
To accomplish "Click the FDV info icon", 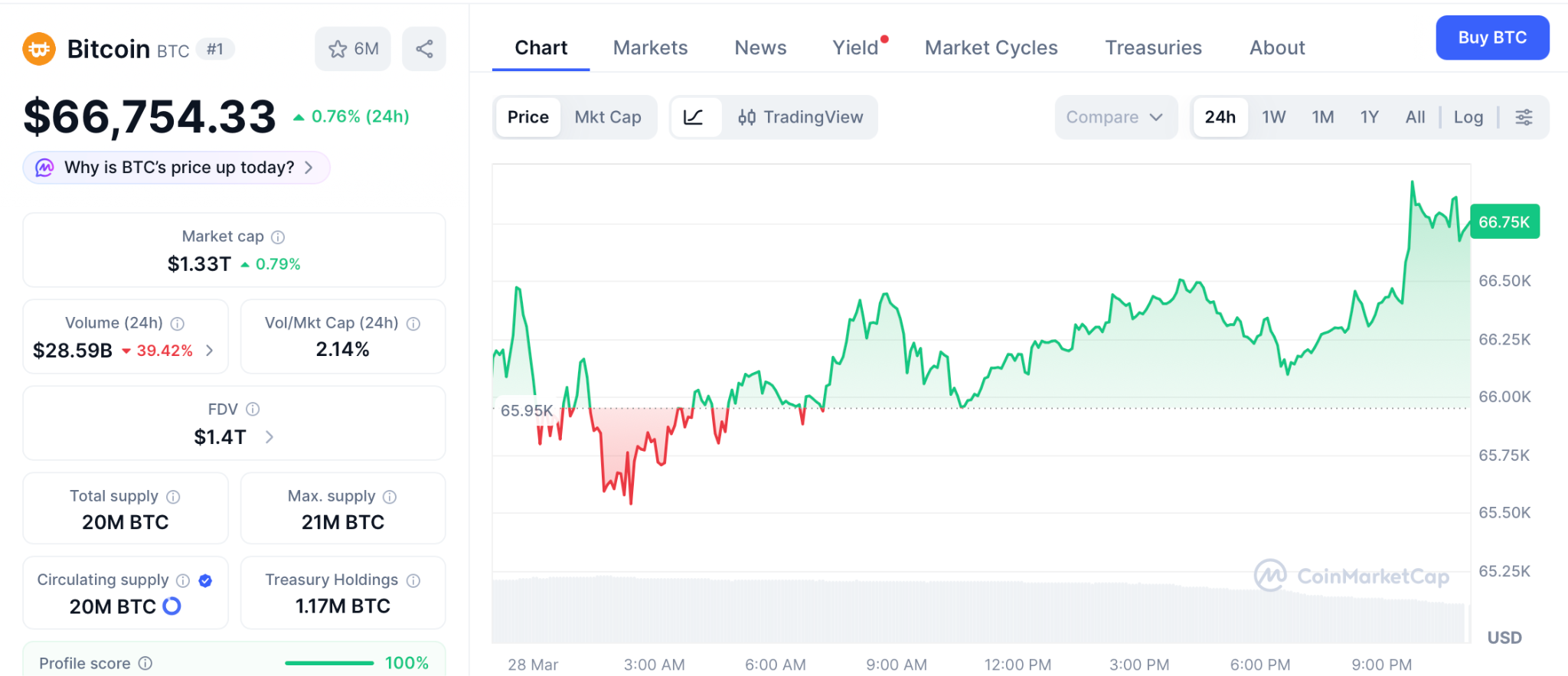I will pyautogui.click(x=253, y=410).
